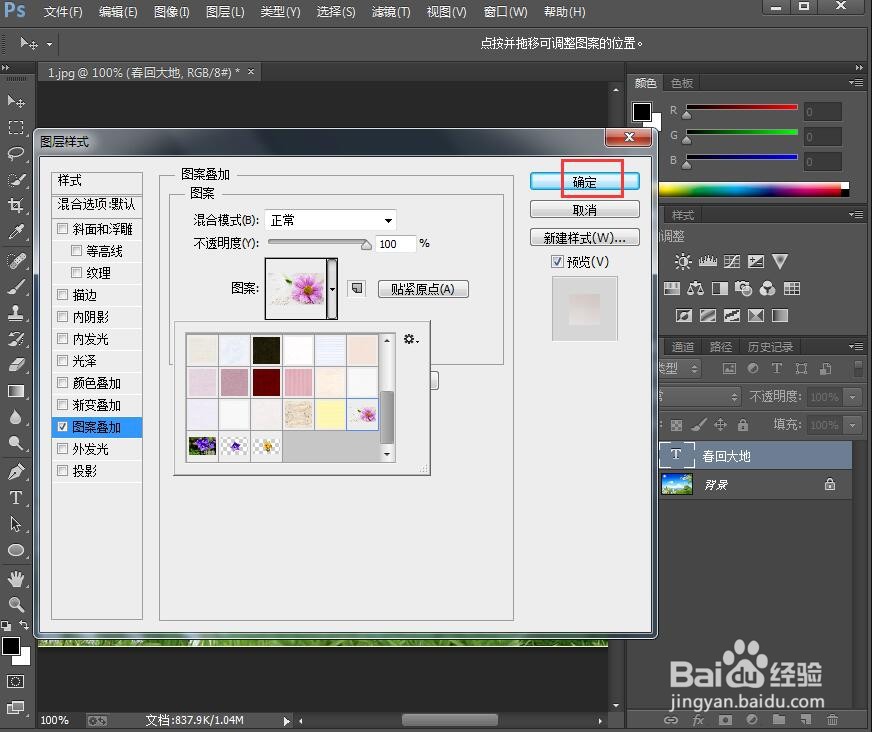Image resolution: width=872 pixels, height=732 pixels.
Task: Open status bar info arrow
Action: [x=286, y=721]
